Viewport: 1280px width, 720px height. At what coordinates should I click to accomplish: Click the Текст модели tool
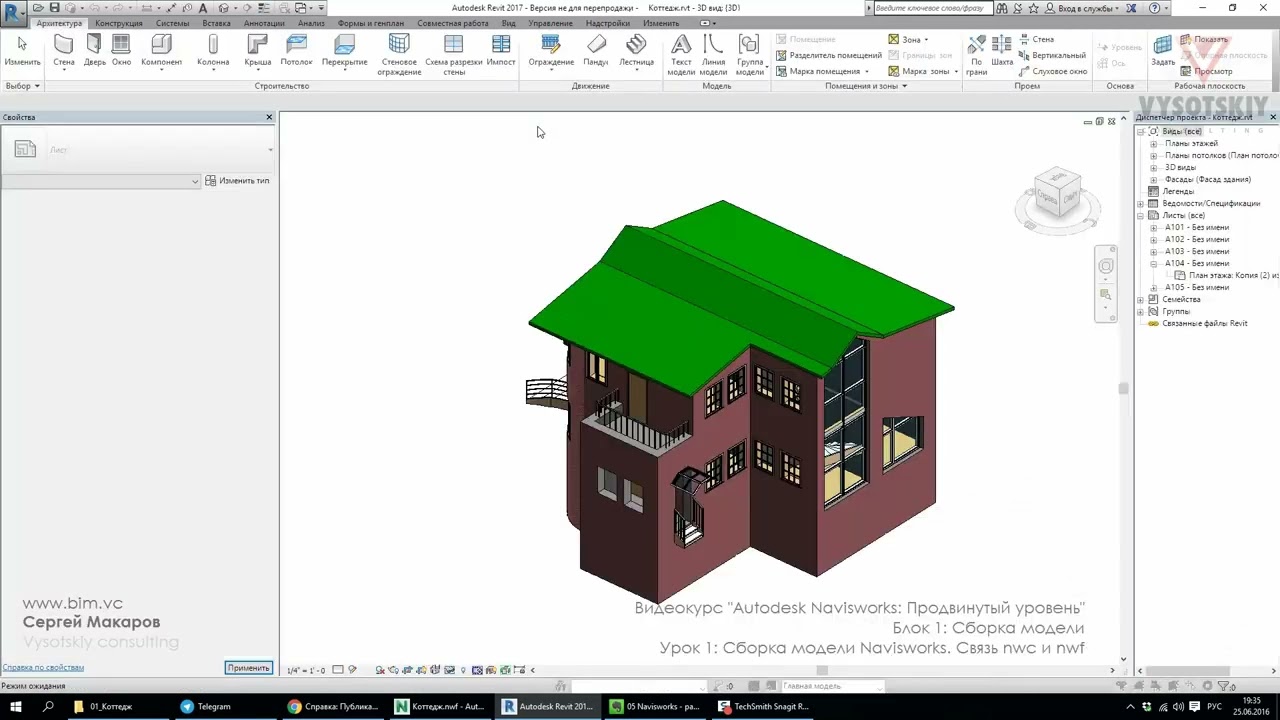tap(681, 55)
